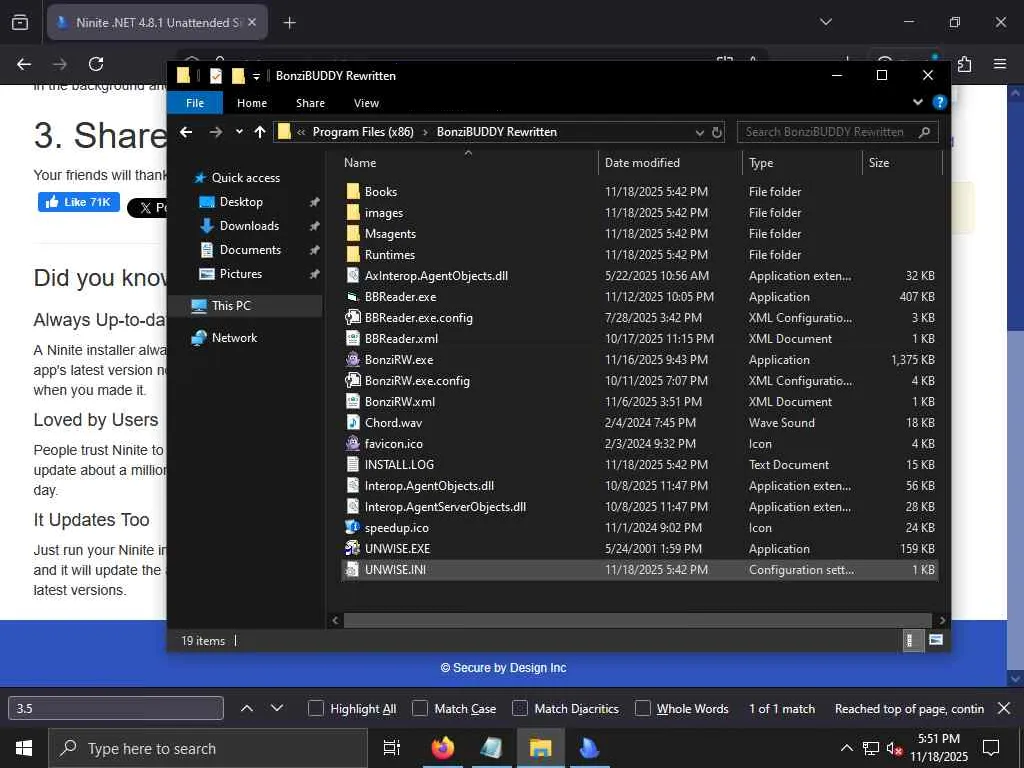Close the Firefox find bar
This screenshot has width=1024, height=768.
coord(1004,708)
